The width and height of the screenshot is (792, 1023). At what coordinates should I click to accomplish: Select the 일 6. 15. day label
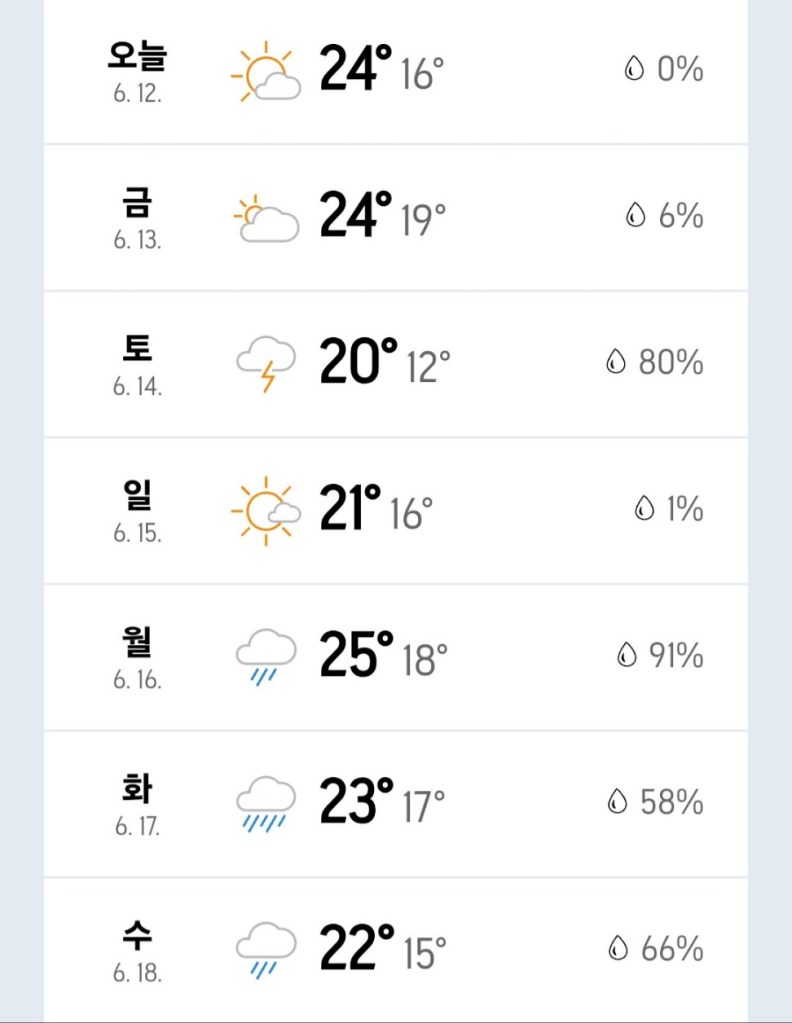click(137, 509)
